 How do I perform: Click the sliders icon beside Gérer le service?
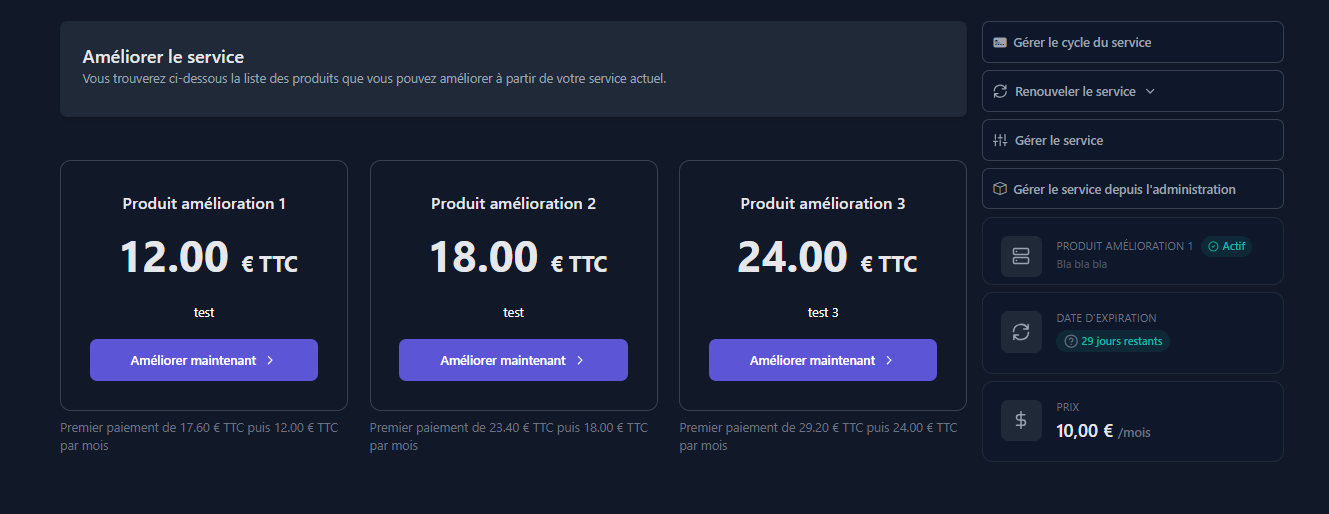click(x=1000, y=141)
